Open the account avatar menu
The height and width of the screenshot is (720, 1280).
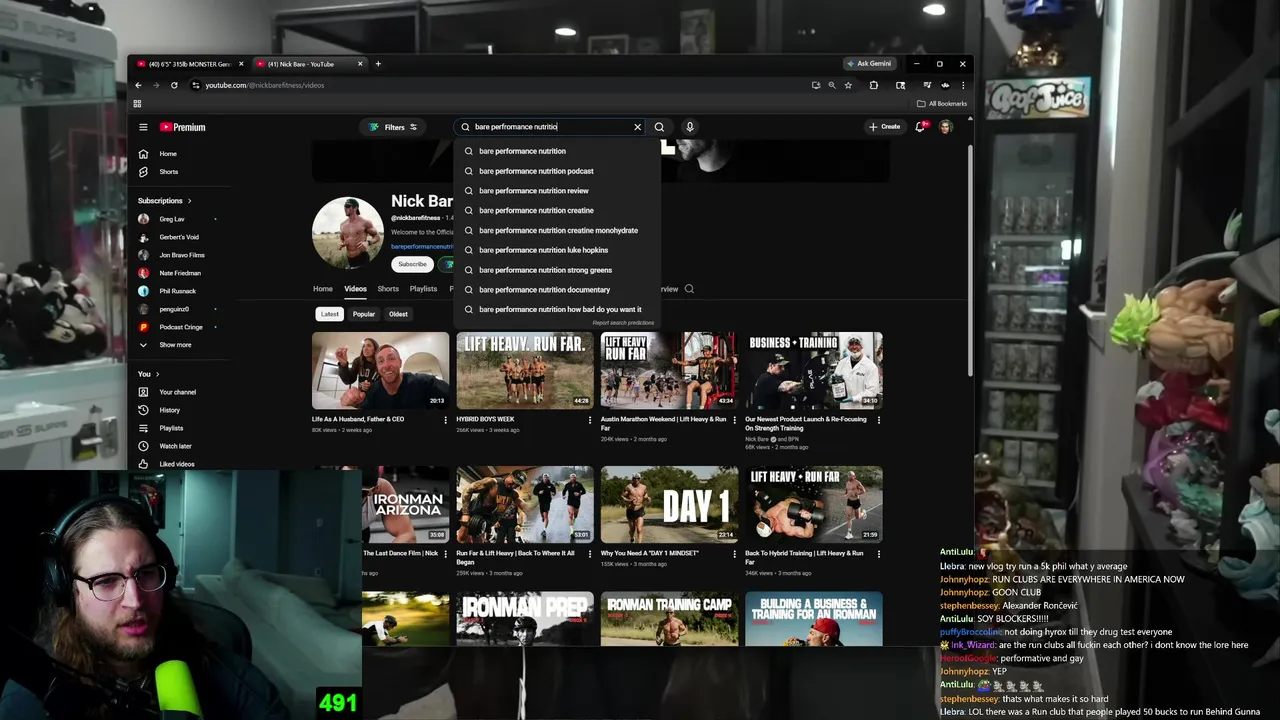(x=945, y=127)
